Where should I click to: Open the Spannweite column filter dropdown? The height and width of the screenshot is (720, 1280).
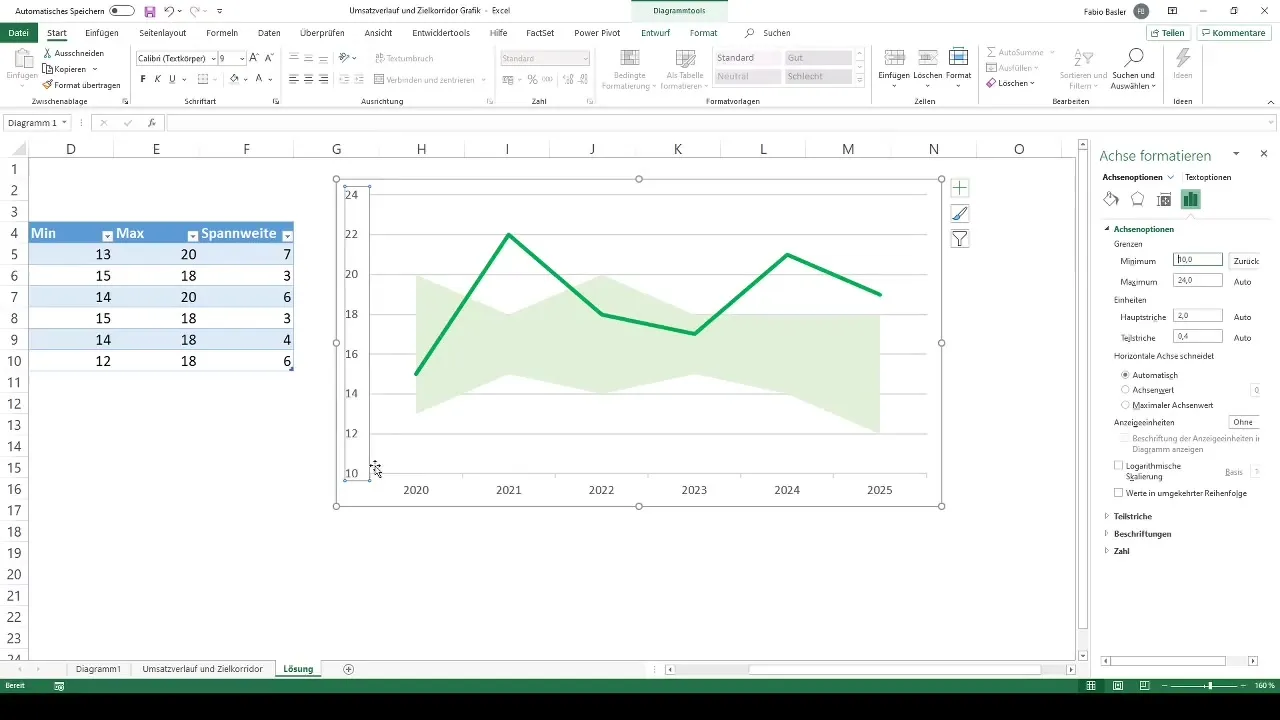pyautogui.click(x=287, y=235)
